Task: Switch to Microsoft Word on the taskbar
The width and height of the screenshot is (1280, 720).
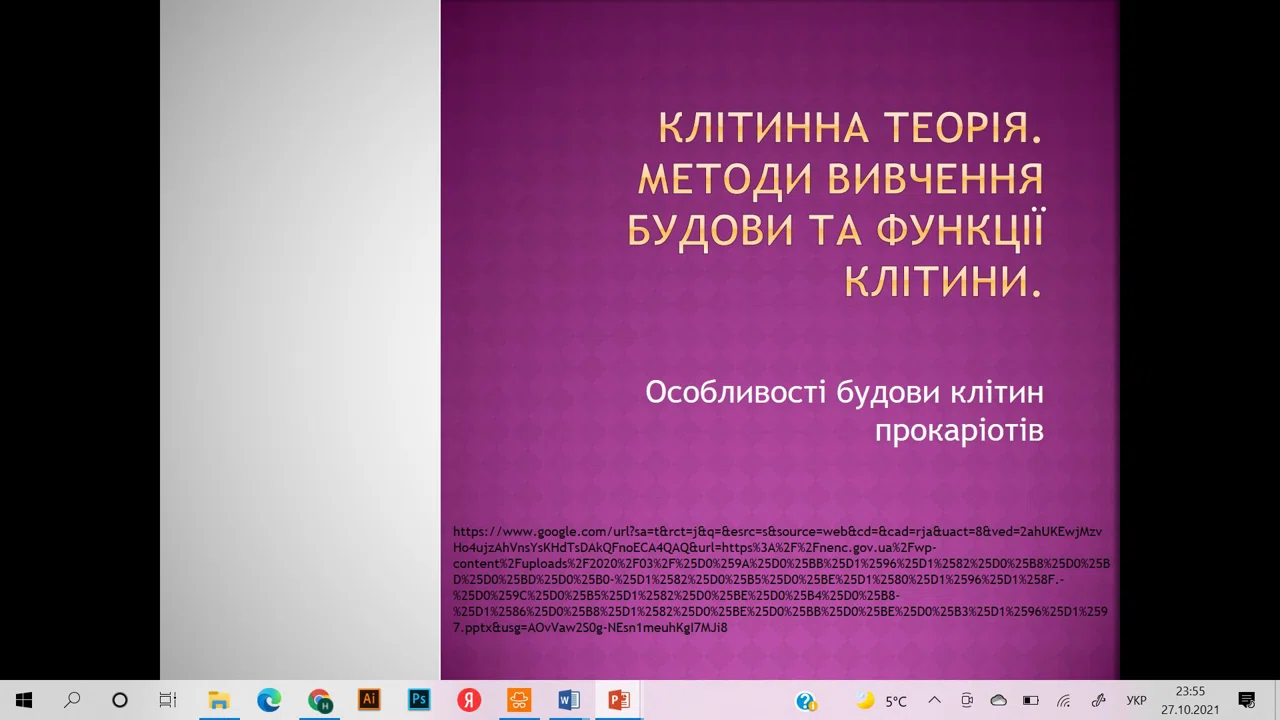Action: [569, 700]
